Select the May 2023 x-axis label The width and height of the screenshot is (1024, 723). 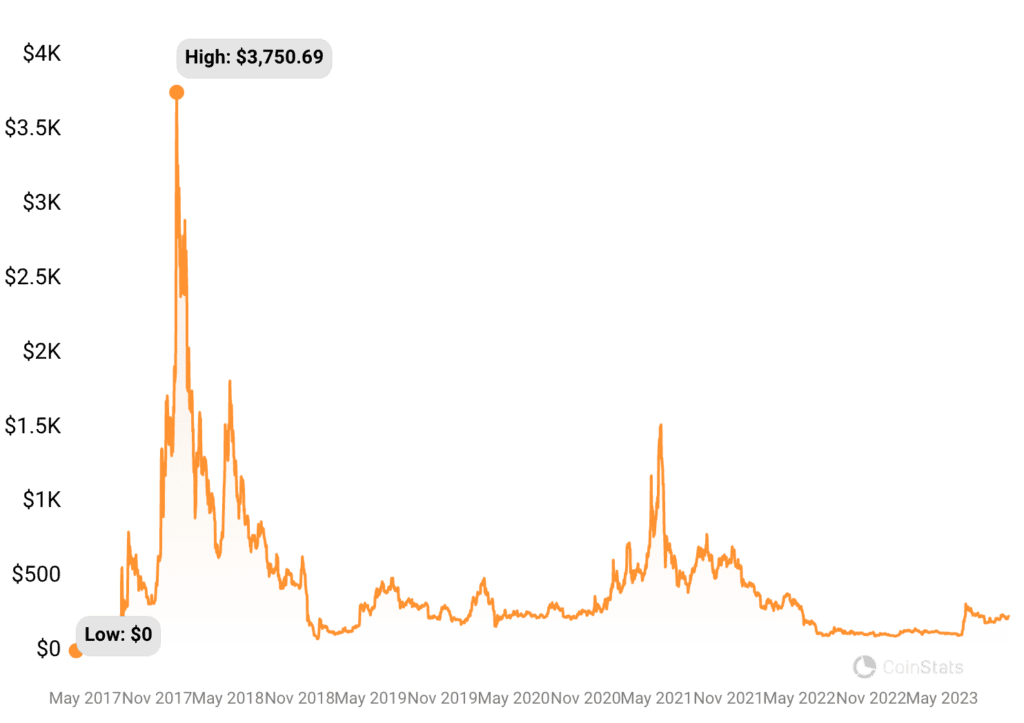pyautogui.click(x=942, y=698)
